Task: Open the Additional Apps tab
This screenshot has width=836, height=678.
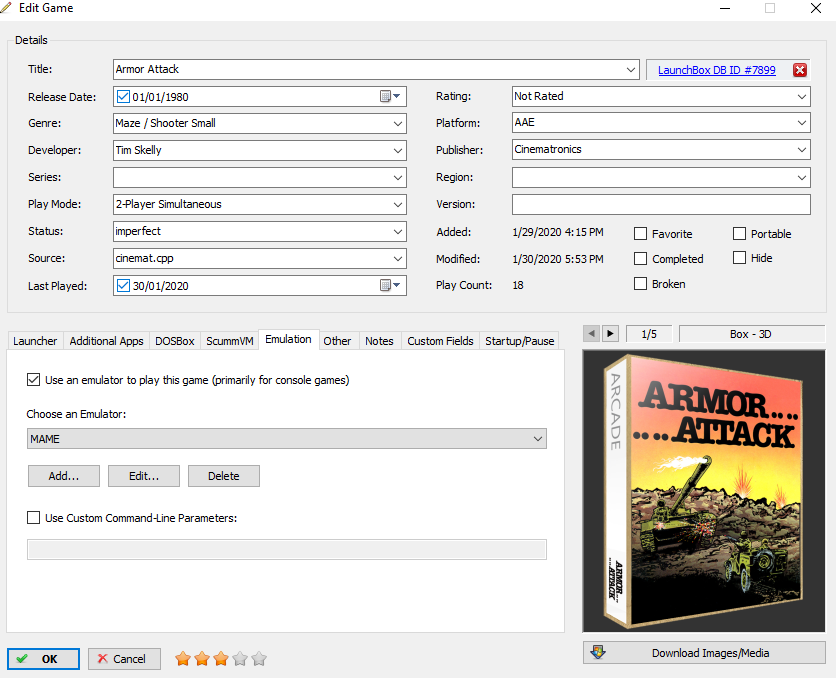Action: [x=107, y=341]
